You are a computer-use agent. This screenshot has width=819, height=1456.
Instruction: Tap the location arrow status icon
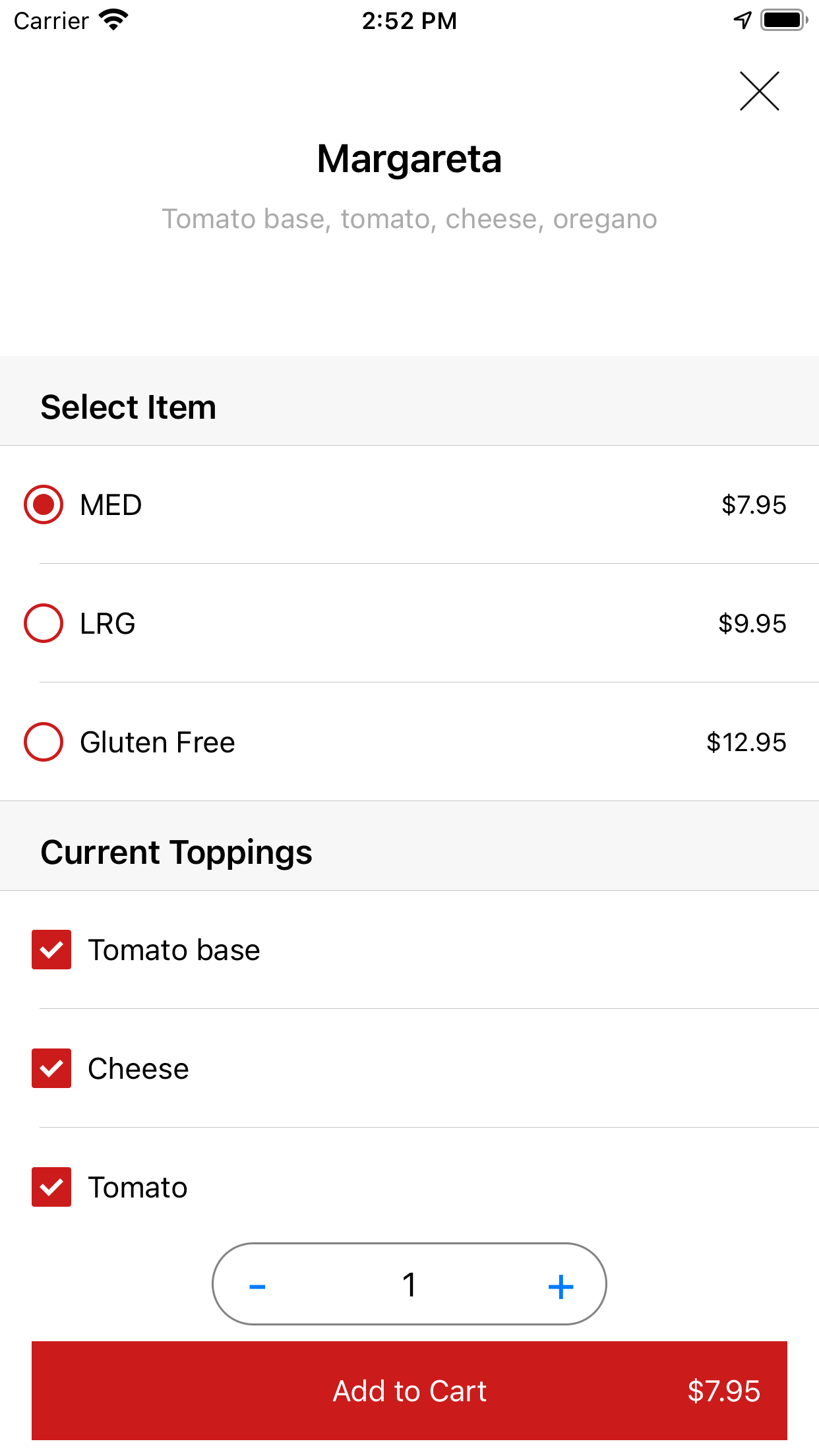click(x=743, y=20)
